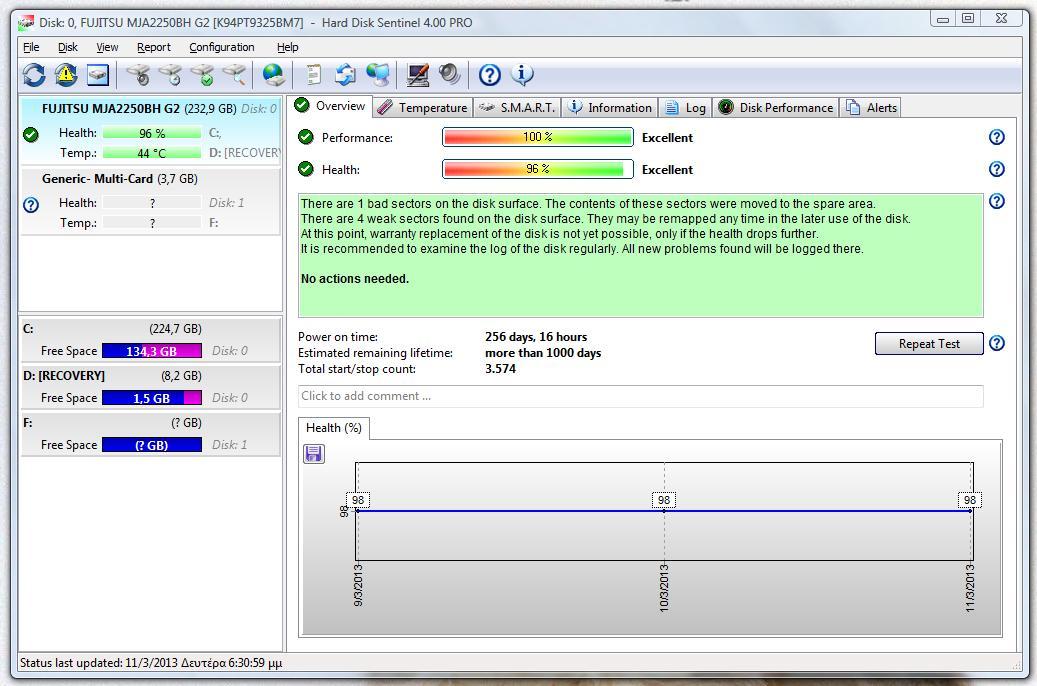Click the help icon next to Repeat Test
This screenshot has height=686, width=1037.
pos(997,343)
